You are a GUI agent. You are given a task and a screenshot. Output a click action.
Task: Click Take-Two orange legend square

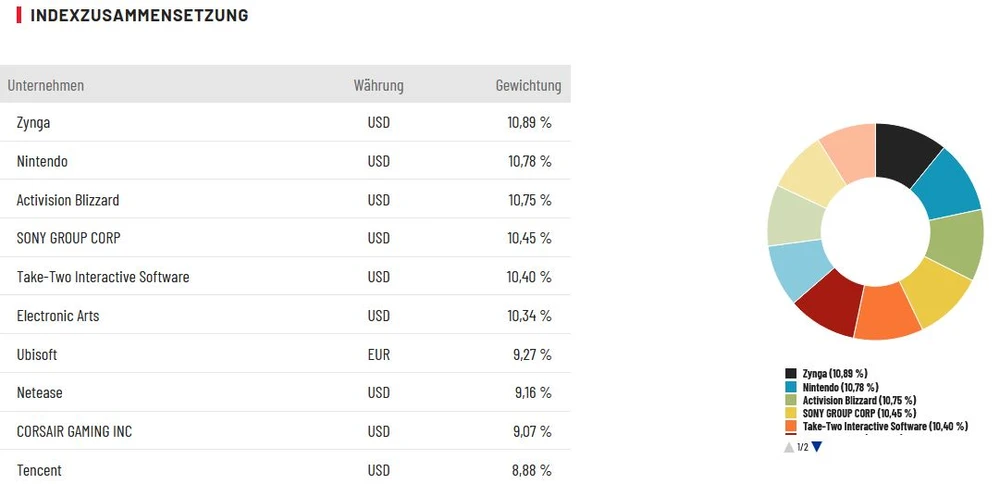coord(791,426)
